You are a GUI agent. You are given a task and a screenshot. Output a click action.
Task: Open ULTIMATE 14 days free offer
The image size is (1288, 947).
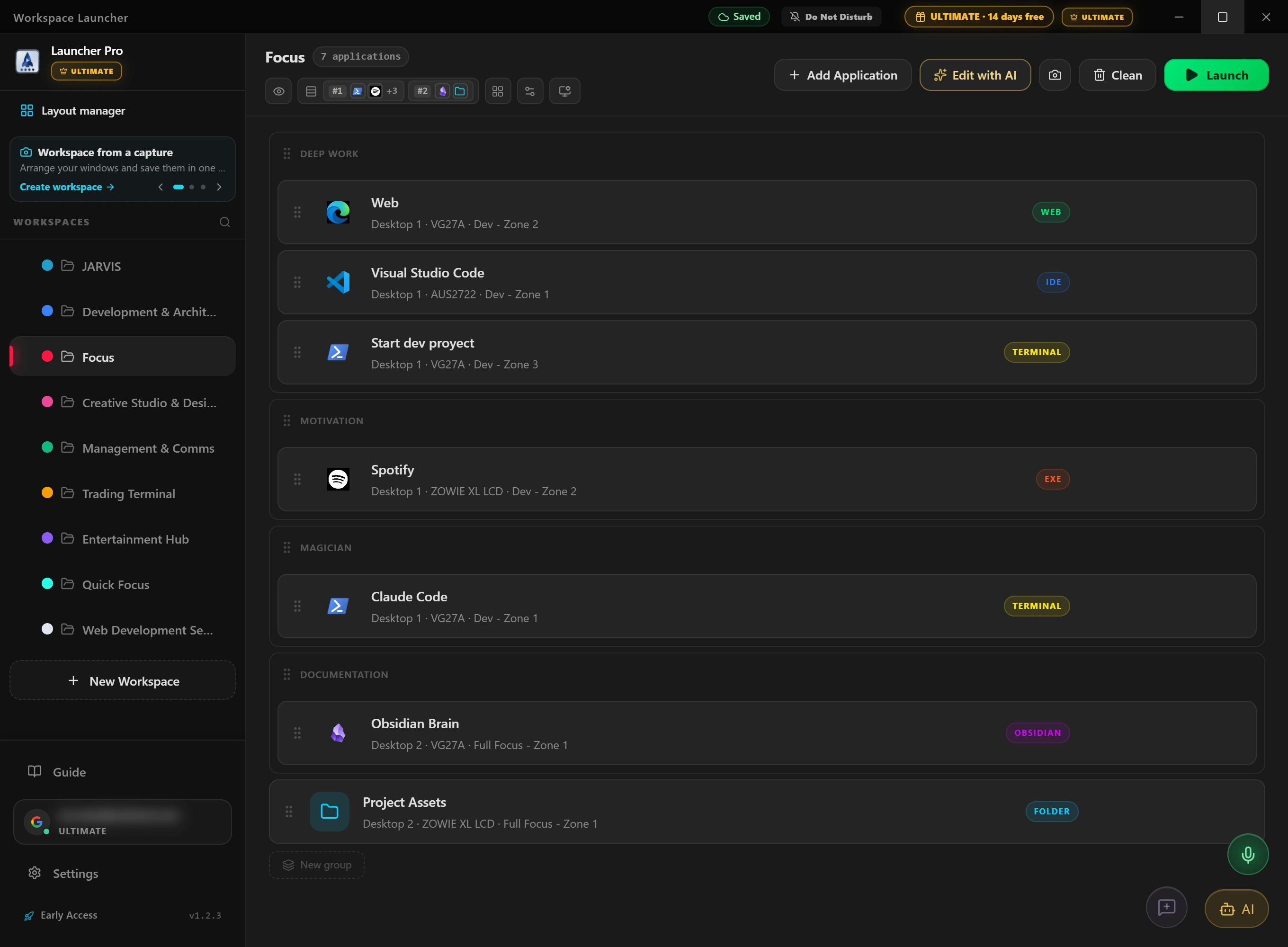coord(979,17)
